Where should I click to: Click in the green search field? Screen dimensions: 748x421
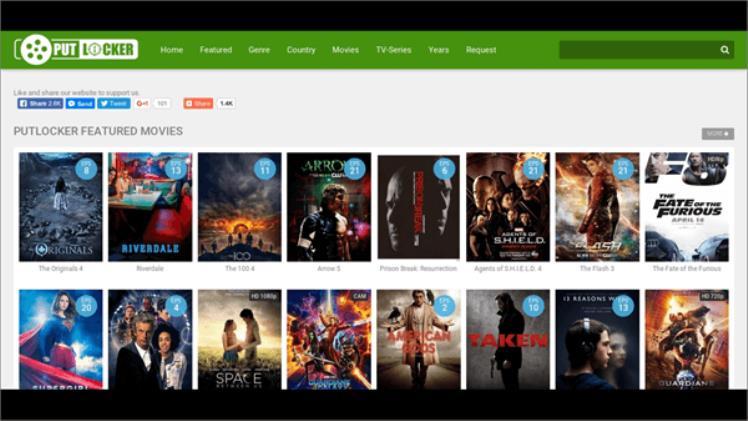[639, 50]
